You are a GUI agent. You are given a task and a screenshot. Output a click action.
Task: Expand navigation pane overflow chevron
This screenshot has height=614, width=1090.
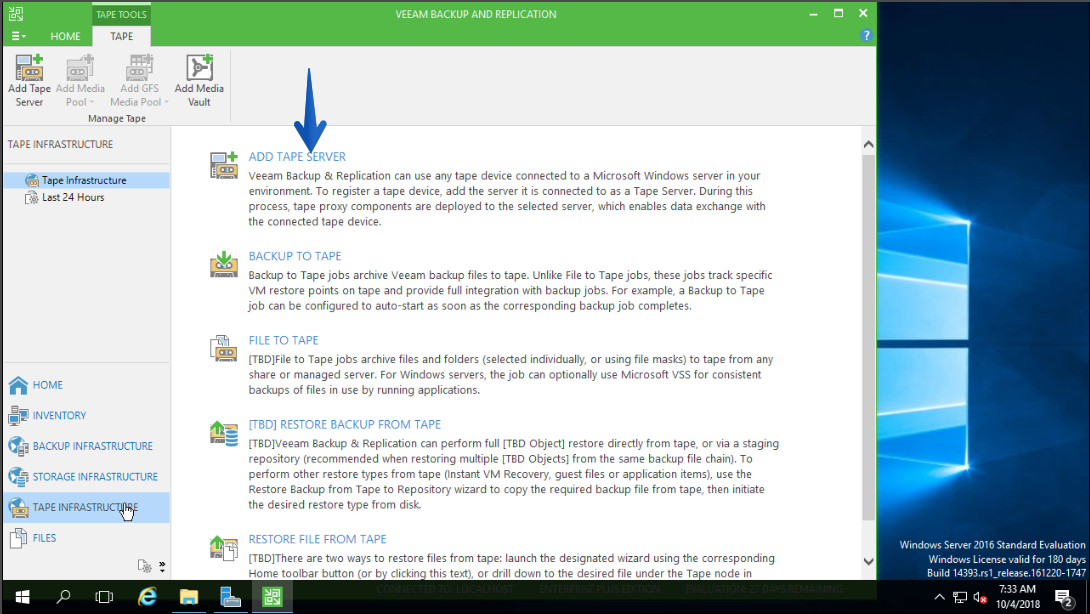[x=162, y=567]
